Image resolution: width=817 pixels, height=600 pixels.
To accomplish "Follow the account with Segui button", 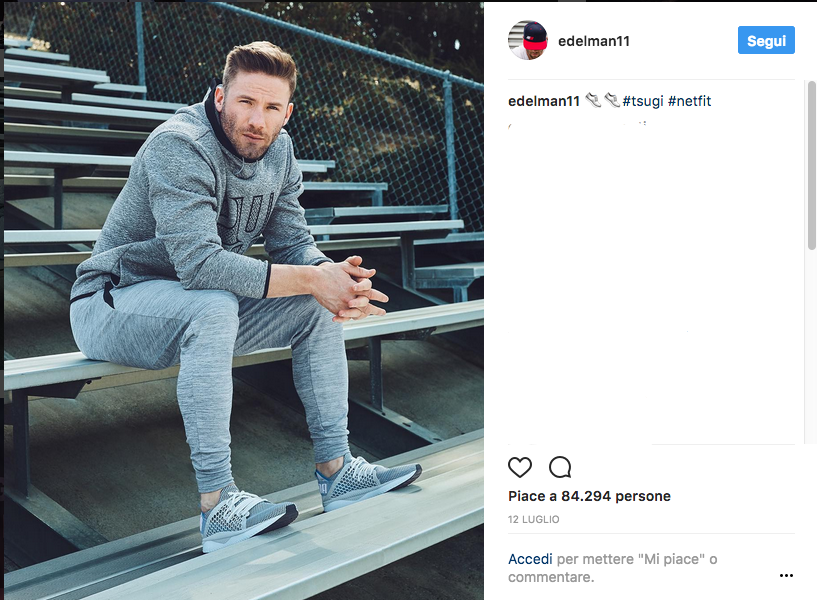I will (x=766, y=40).
